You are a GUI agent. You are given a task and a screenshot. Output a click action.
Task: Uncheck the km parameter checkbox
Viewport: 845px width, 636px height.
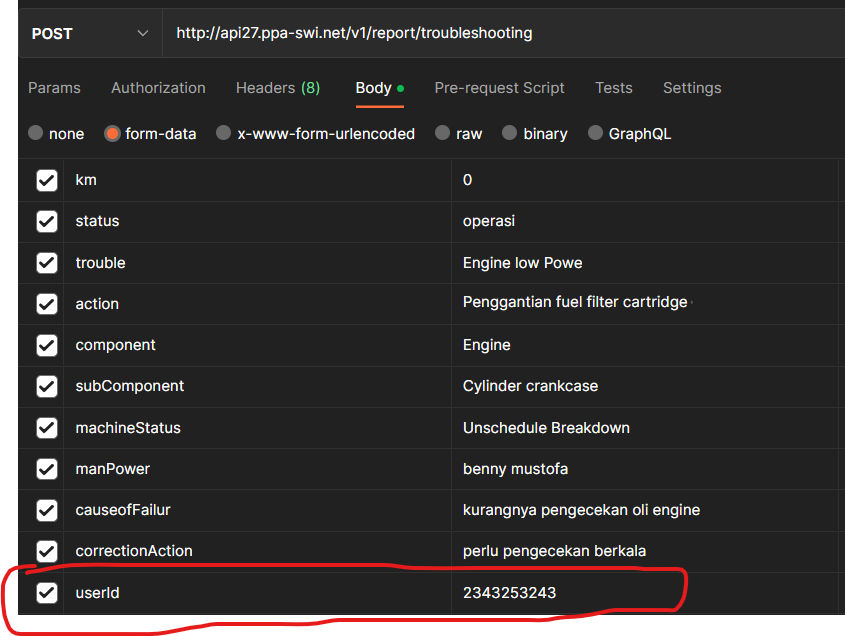[47, 180]
